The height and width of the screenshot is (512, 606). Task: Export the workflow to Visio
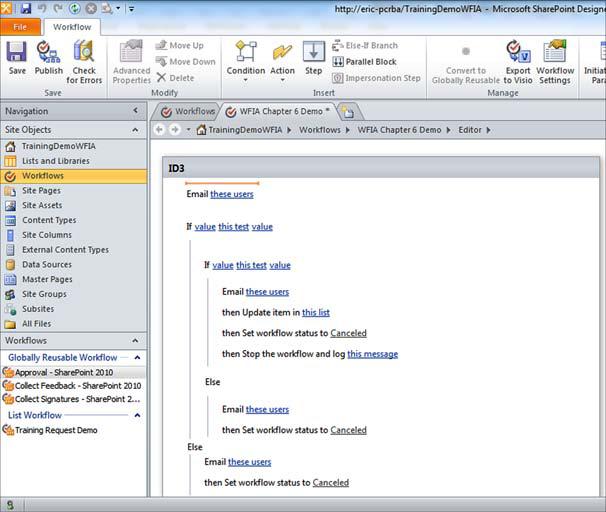pos(518,62)
